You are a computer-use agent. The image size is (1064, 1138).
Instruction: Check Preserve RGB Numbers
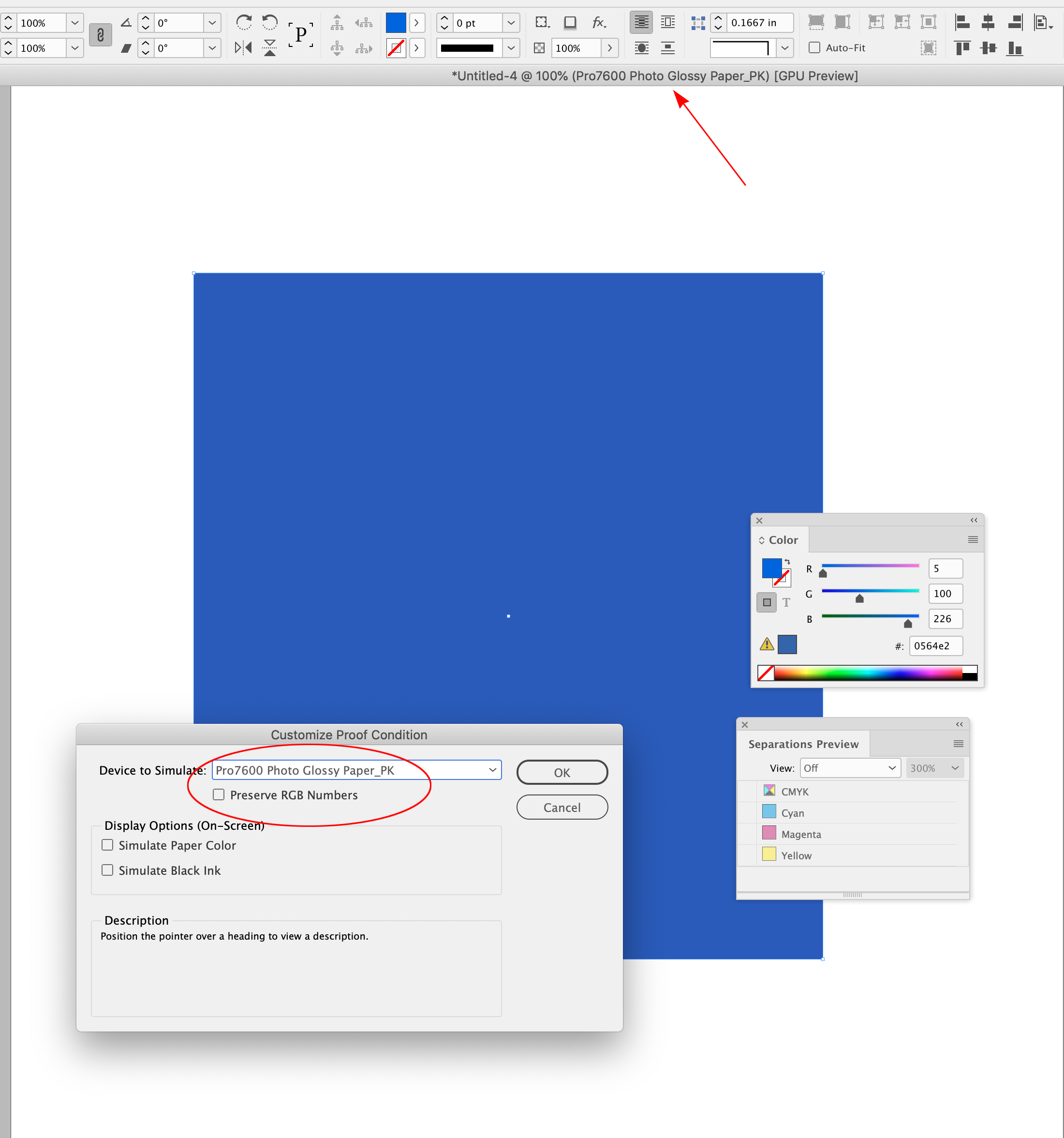click(219, 794)
